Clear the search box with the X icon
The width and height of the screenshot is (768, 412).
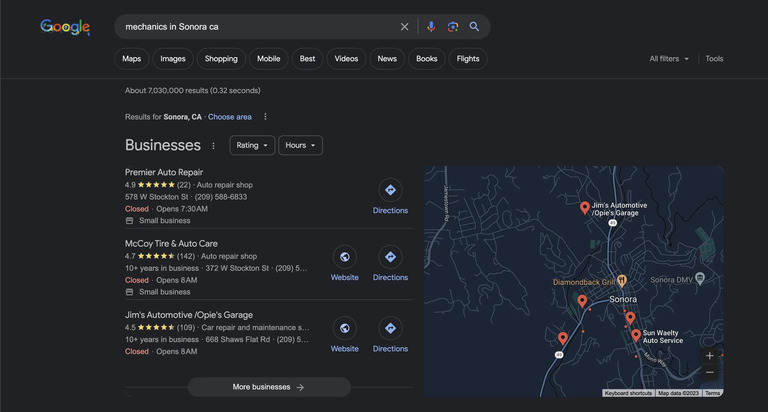pos(405,27)
